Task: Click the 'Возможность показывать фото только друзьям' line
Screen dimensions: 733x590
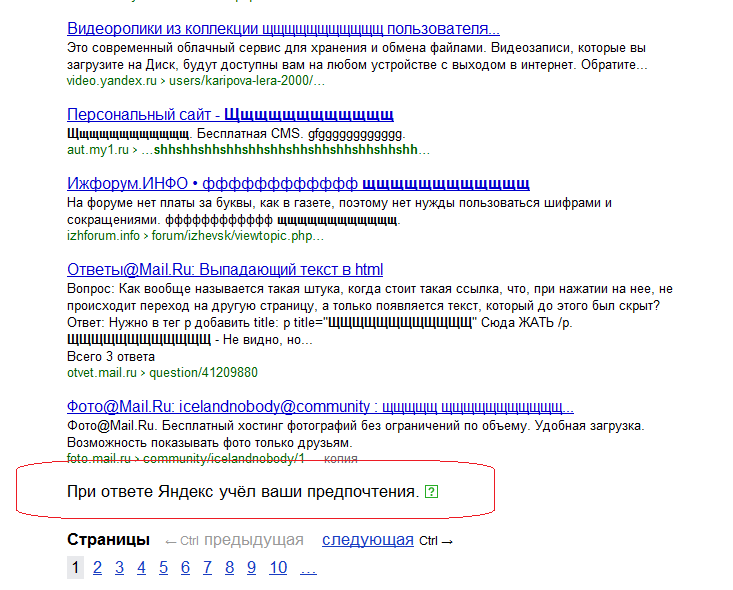Action: [x=210, y=442]
